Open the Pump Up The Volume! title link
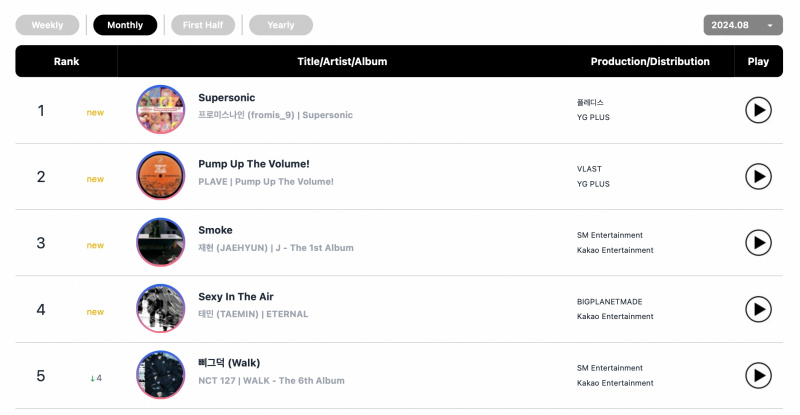This screenshot has width=800, height=415. (x=254, y=164)
